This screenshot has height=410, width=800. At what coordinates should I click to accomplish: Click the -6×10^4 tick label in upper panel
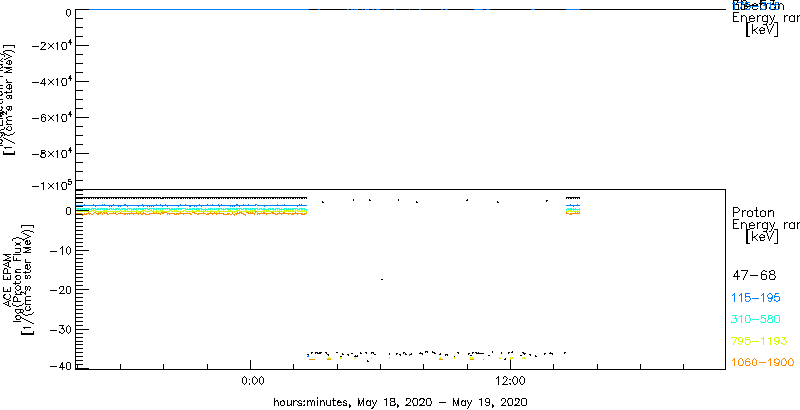pyautogui.click(x=51, y=118)
